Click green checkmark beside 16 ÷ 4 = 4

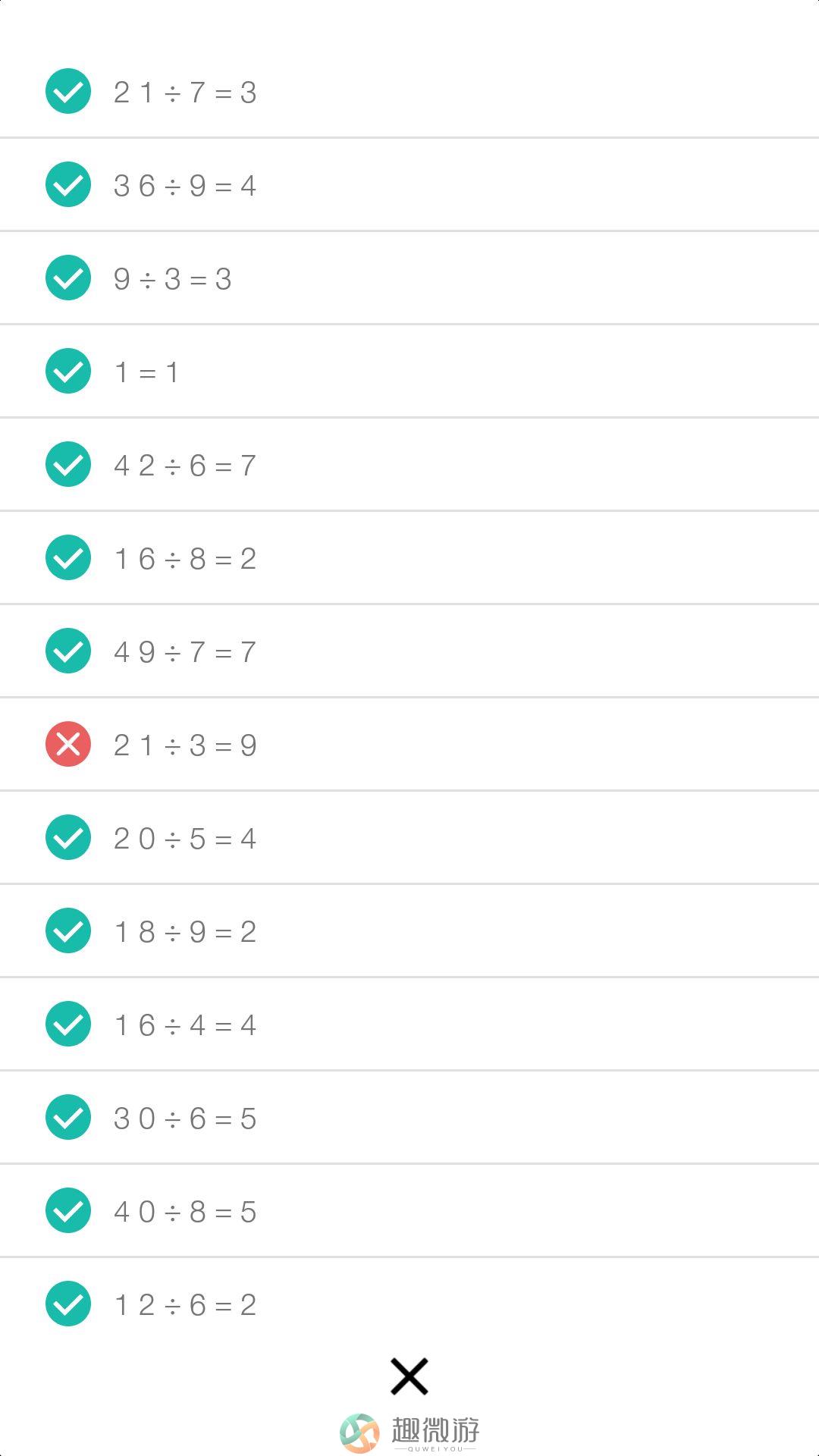pyautogui.click(x=68, y=1024)
